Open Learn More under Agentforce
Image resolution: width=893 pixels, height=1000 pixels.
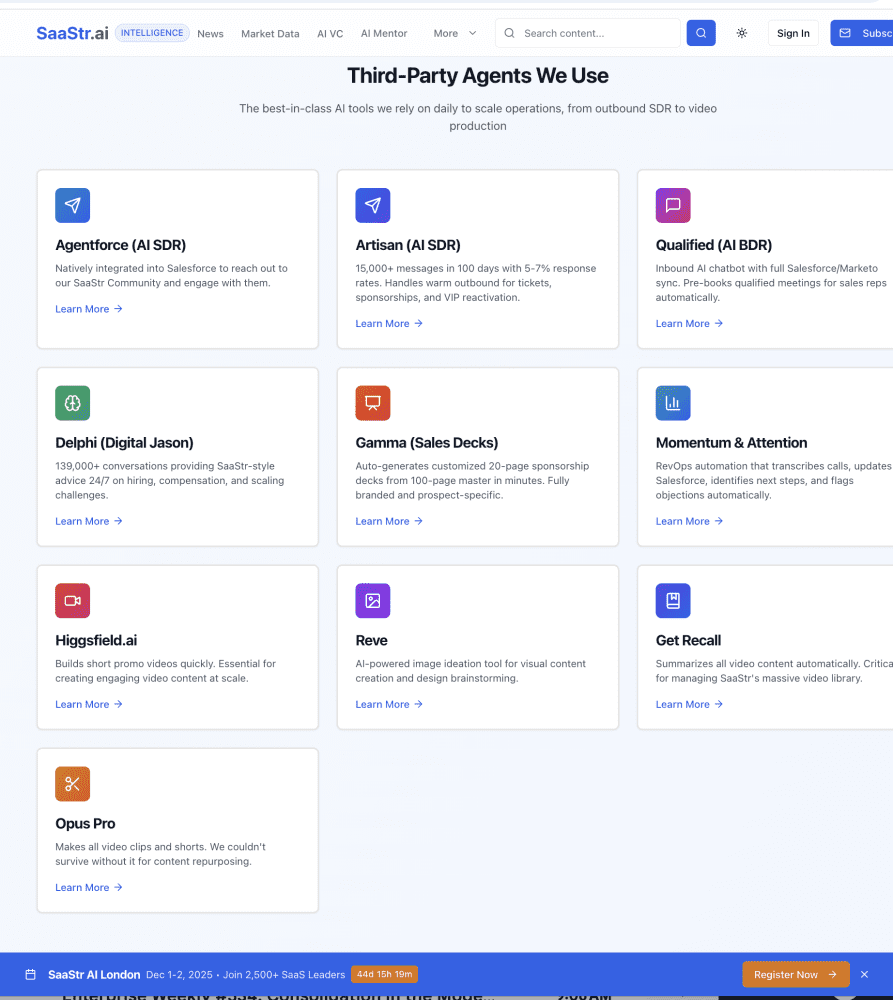tap(89, 309)
